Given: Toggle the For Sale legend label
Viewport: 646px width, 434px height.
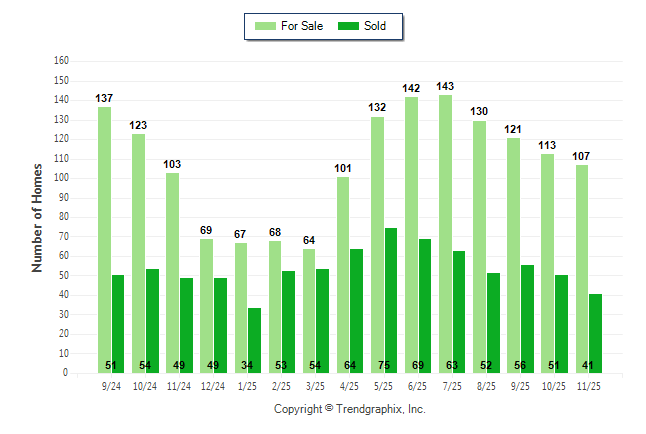Looking at the screenshot, I should click(x=301, y=26).
